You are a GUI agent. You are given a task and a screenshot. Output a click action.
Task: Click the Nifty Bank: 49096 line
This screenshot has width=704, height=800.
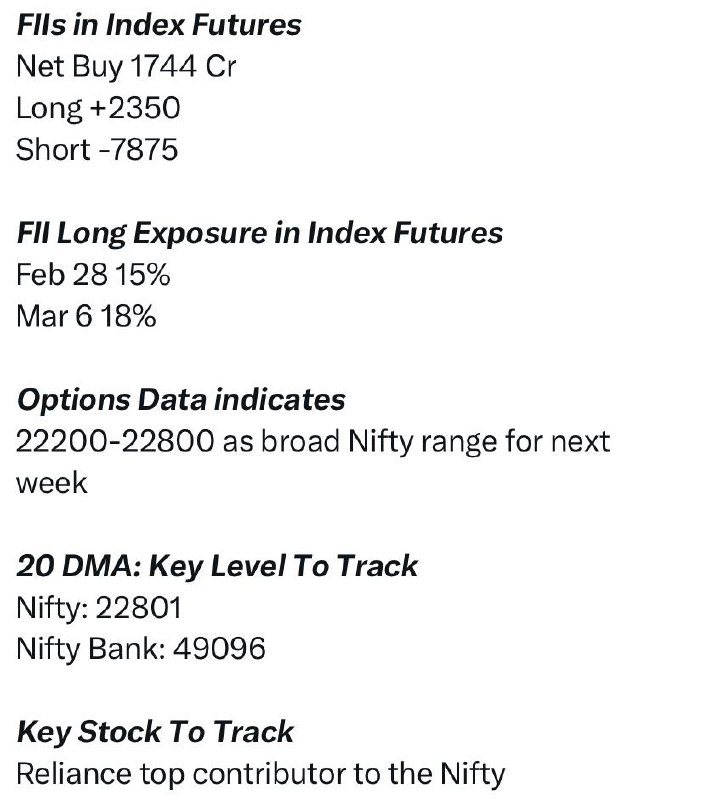pyautogui.click(x=141, y=649)
